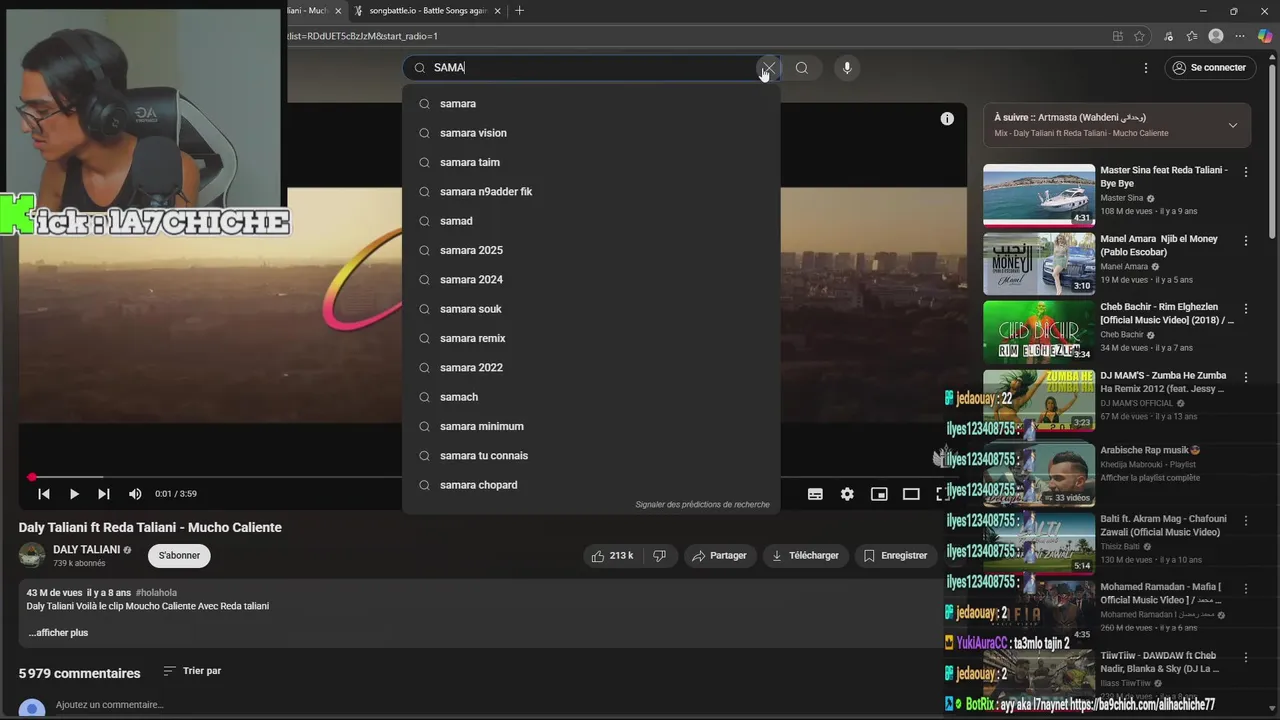Skip to previous video in the player
This screenshot has height=720, width=1280.
point(44,494)
